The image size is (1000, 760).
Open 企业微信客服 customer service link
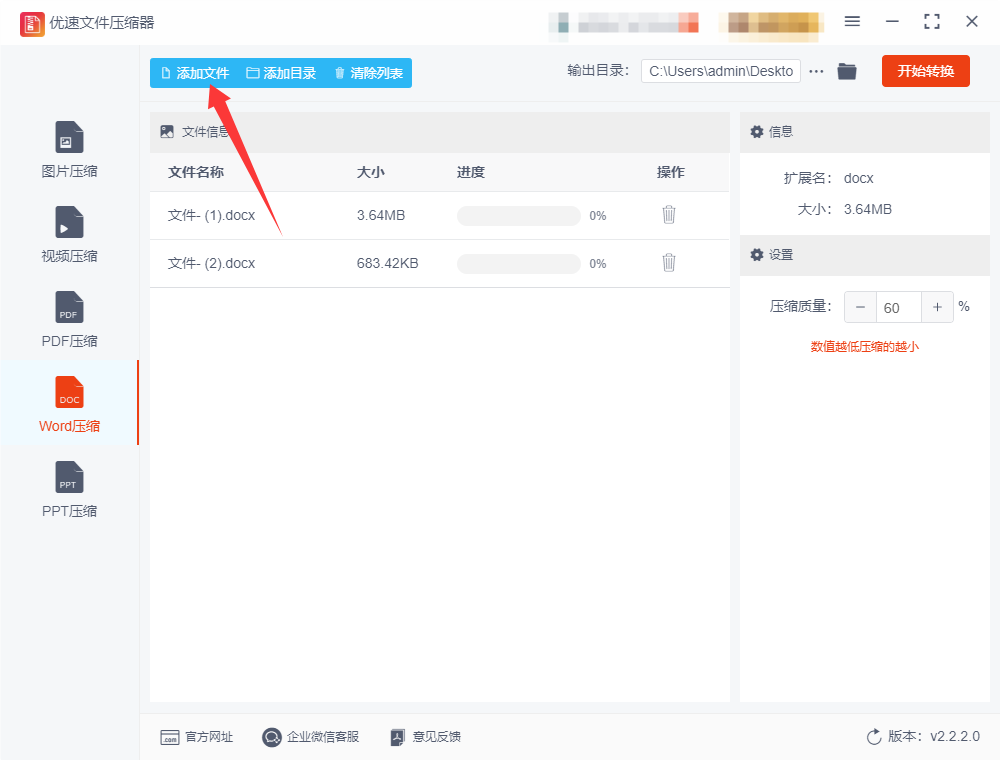pos(311,737)
